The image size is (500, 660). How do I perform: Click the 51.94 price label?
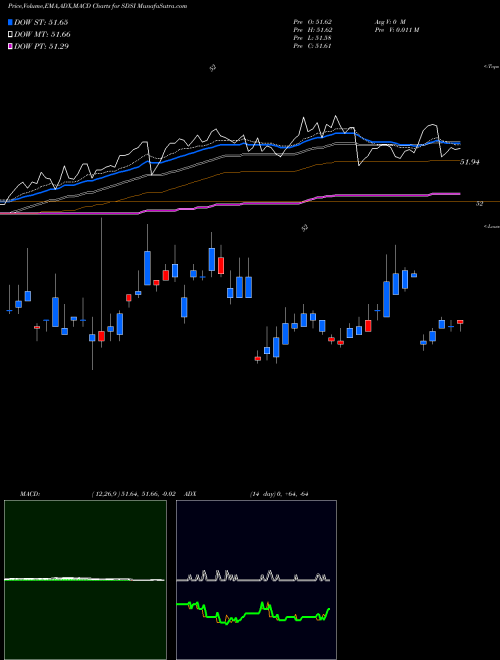point(470,162)
